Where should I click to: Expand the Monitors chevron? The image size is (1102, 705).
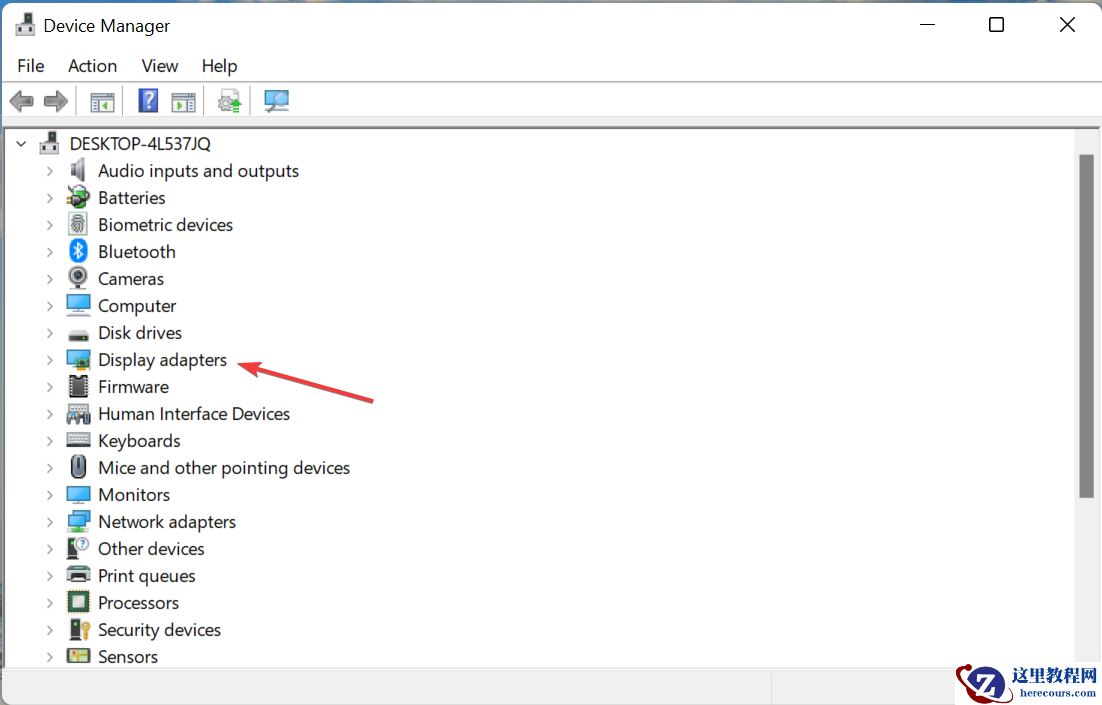(49, 495)
